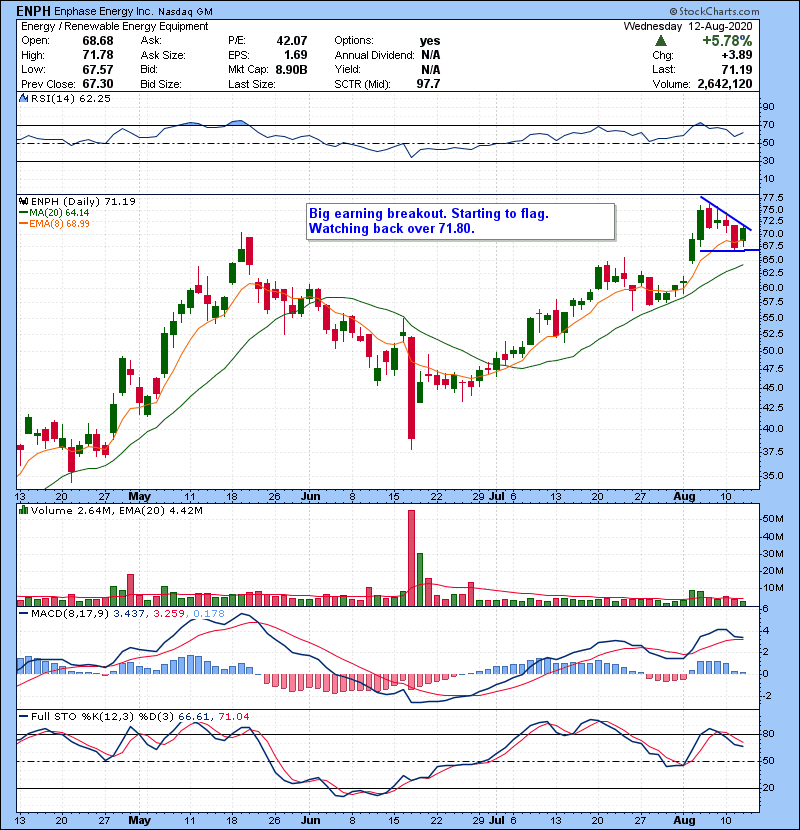This screenshot has width=800, height=830.
Task: Click the Nasdaq GM exchange label
Action: tap(185, 12)
